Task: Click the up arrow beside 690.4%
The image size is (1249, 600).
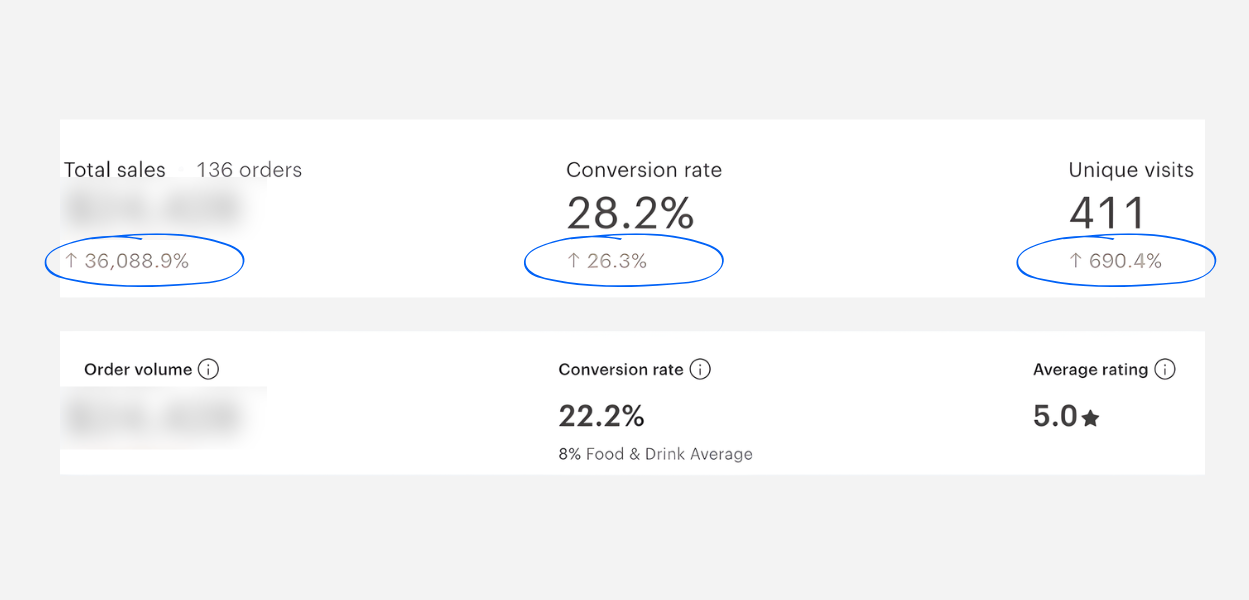Action: [x=1076, y=261]
